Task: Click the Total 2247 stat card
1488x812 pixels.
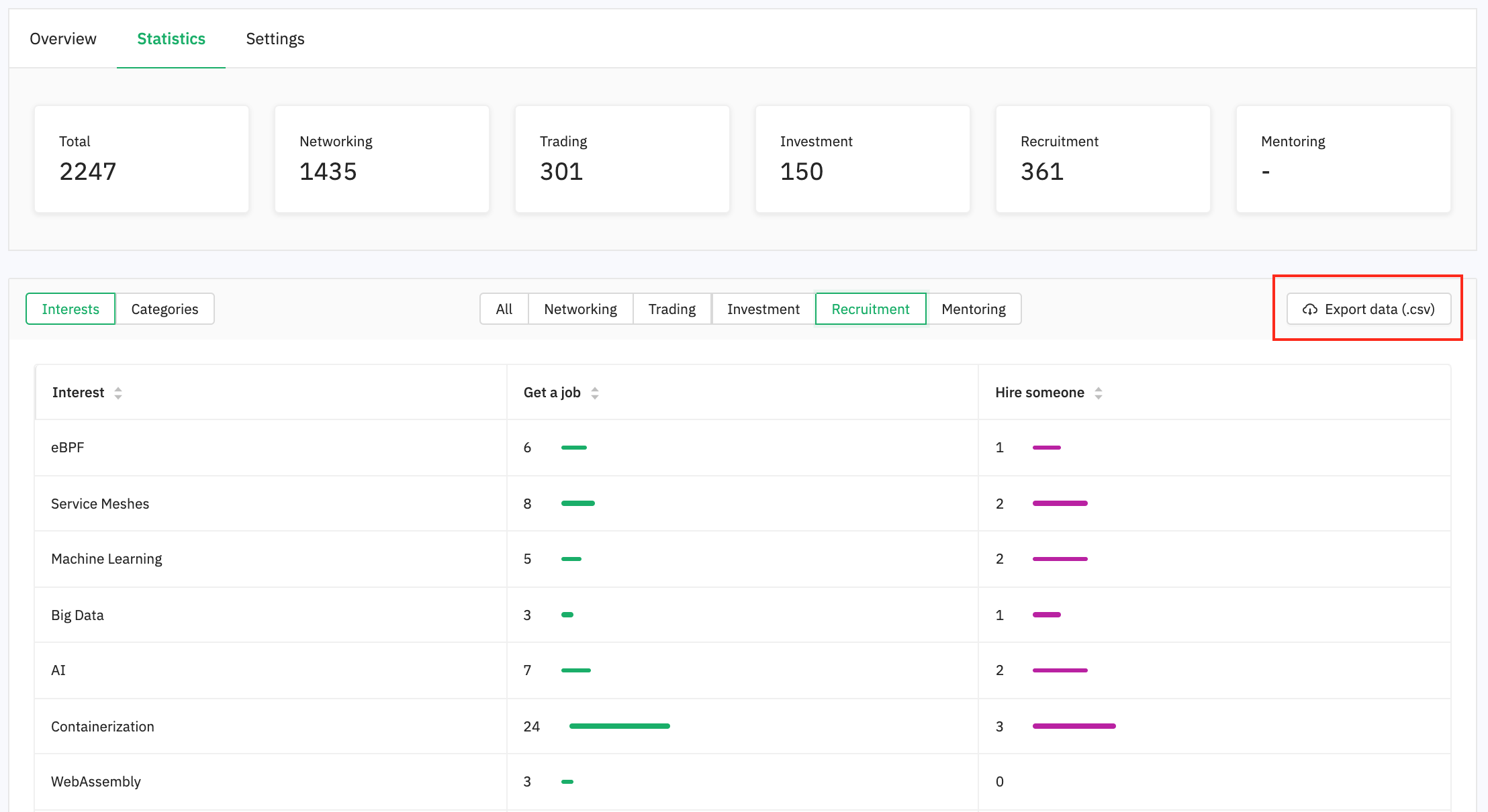Action: coord(142,159)
